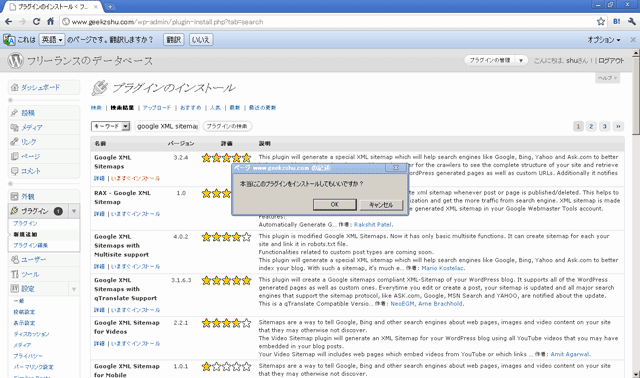Open the オプション dropdown in translation bar
This screenshot has height=378, width=640.
click(x=604, y=40)
